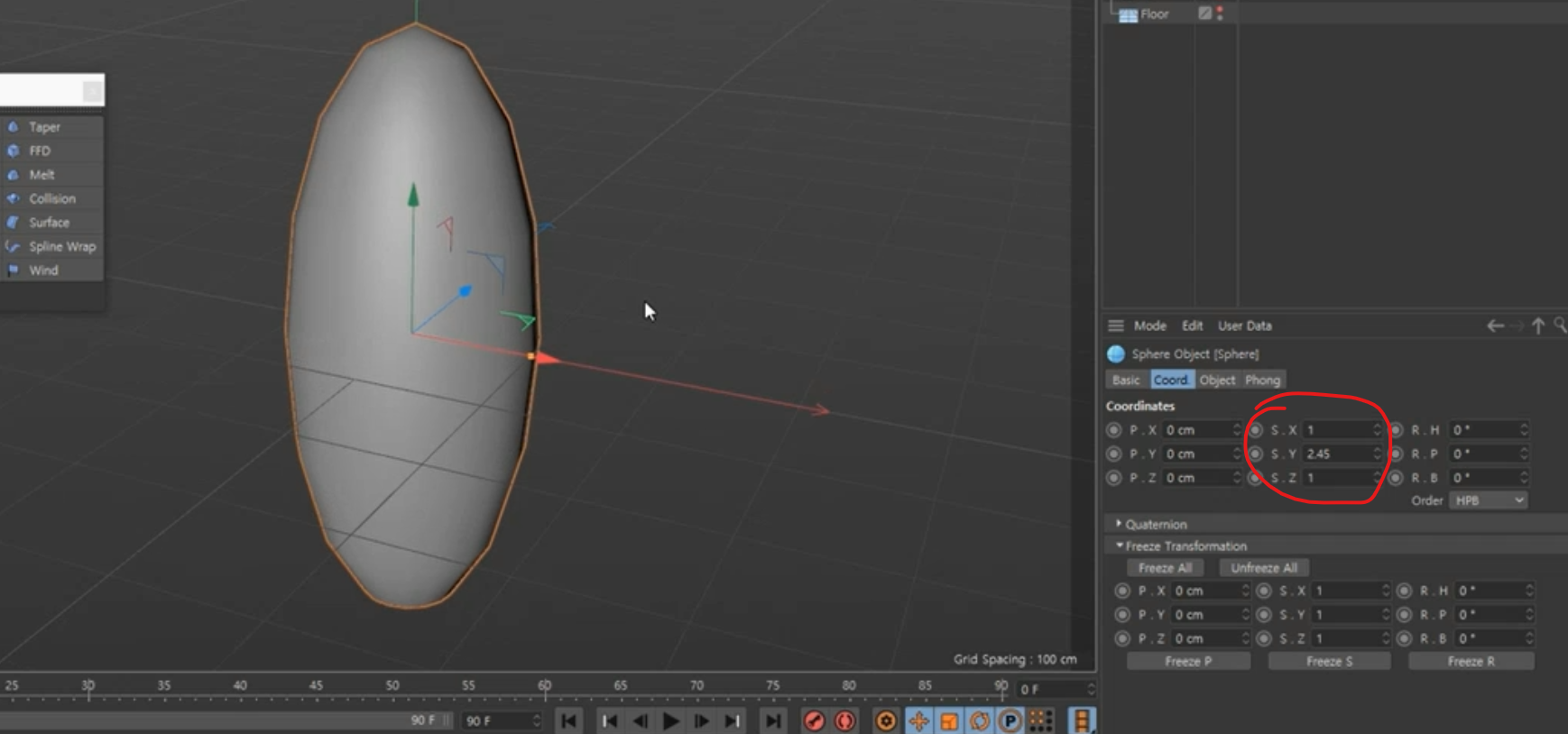Open the Order HPB dropdown
The height and width of the screenshot is (734, 1568).
1488,500
